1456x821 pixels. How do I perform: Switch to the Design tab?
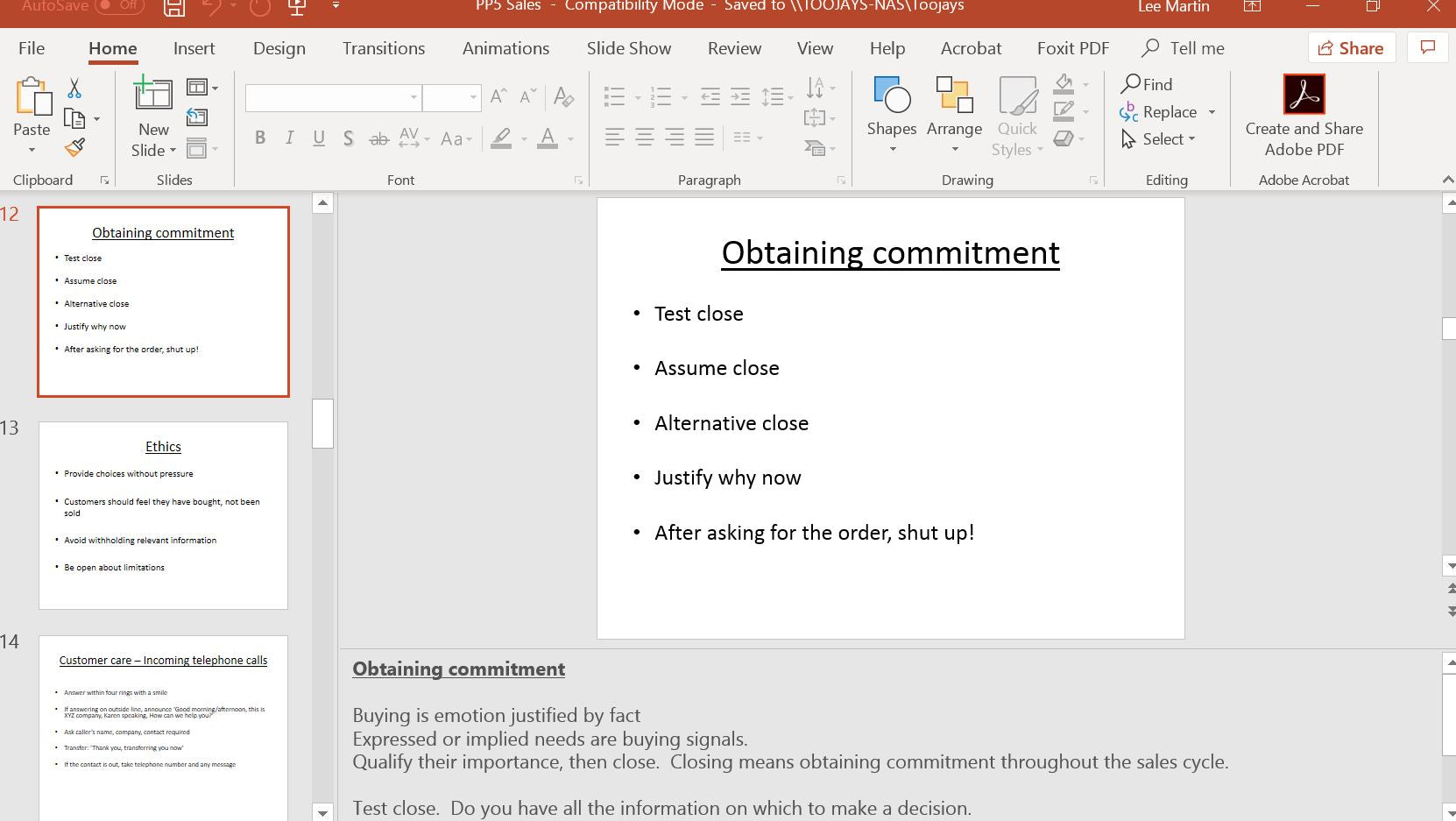click(279, 48)
